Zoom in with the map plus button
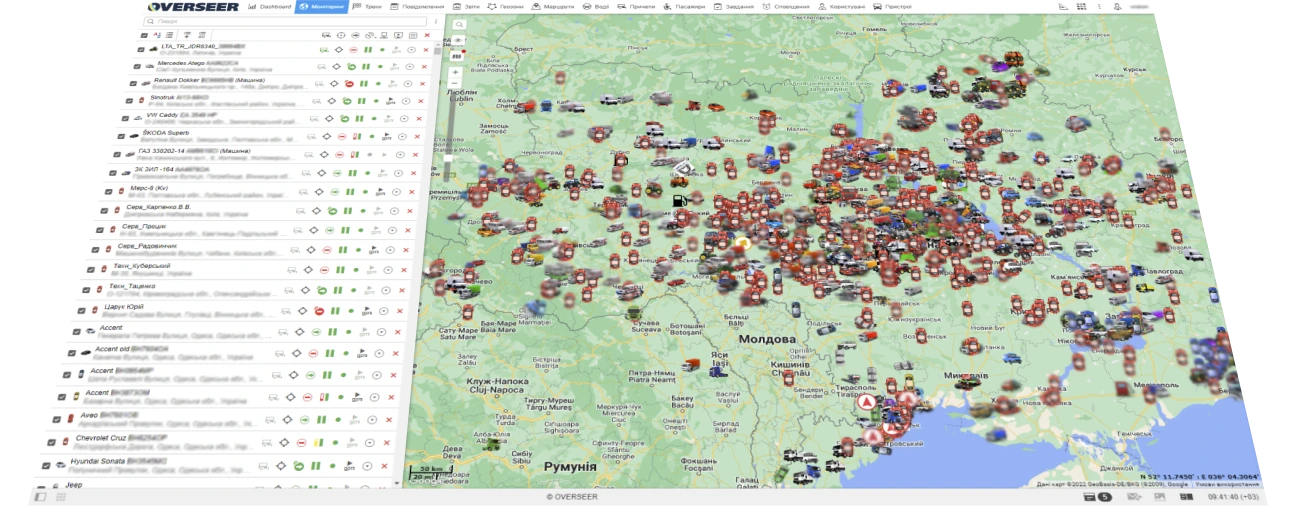This screenshot has height=506, width=1296. 455,72
